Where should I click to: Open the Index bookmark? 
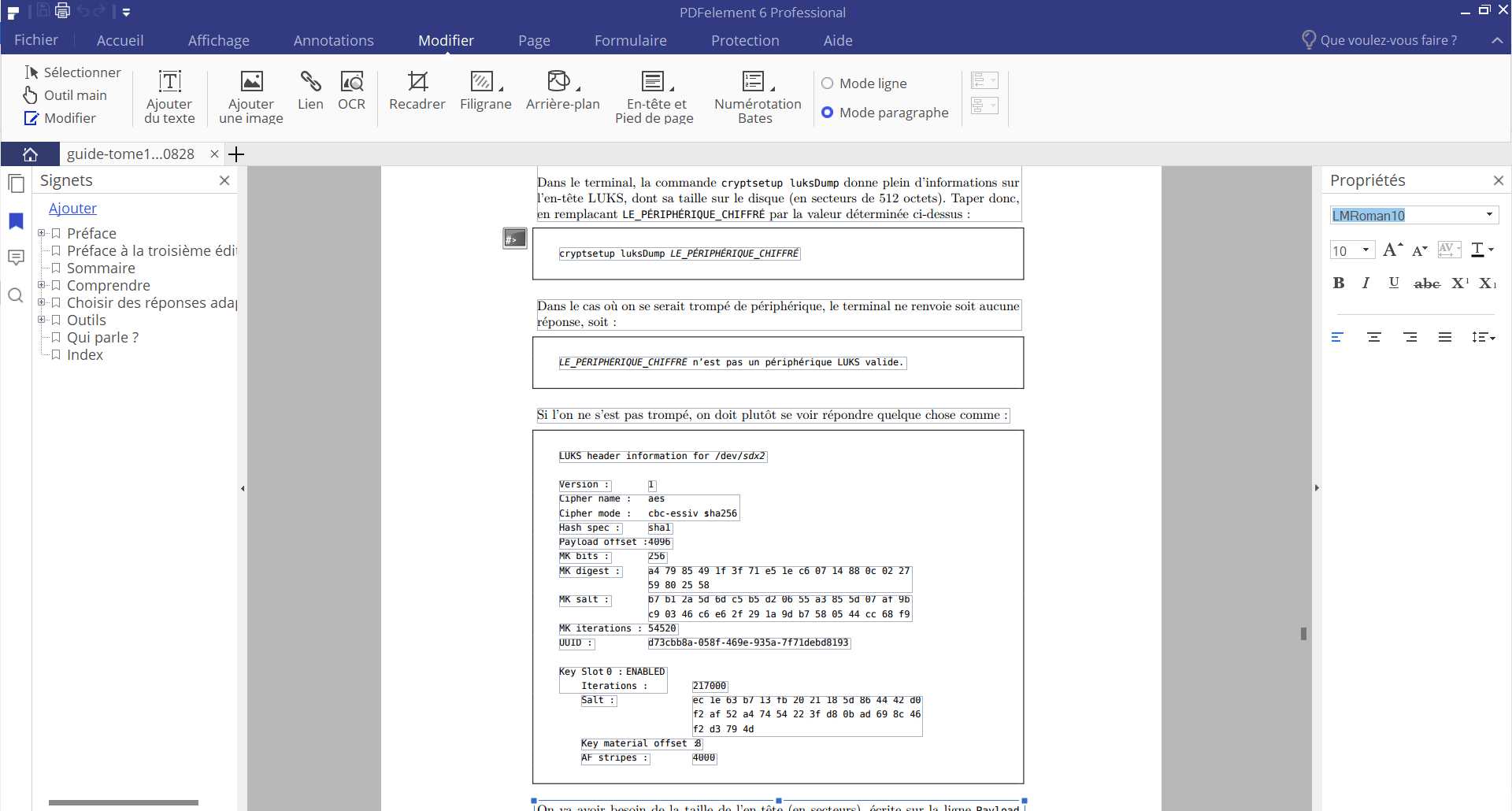[85, 354]
